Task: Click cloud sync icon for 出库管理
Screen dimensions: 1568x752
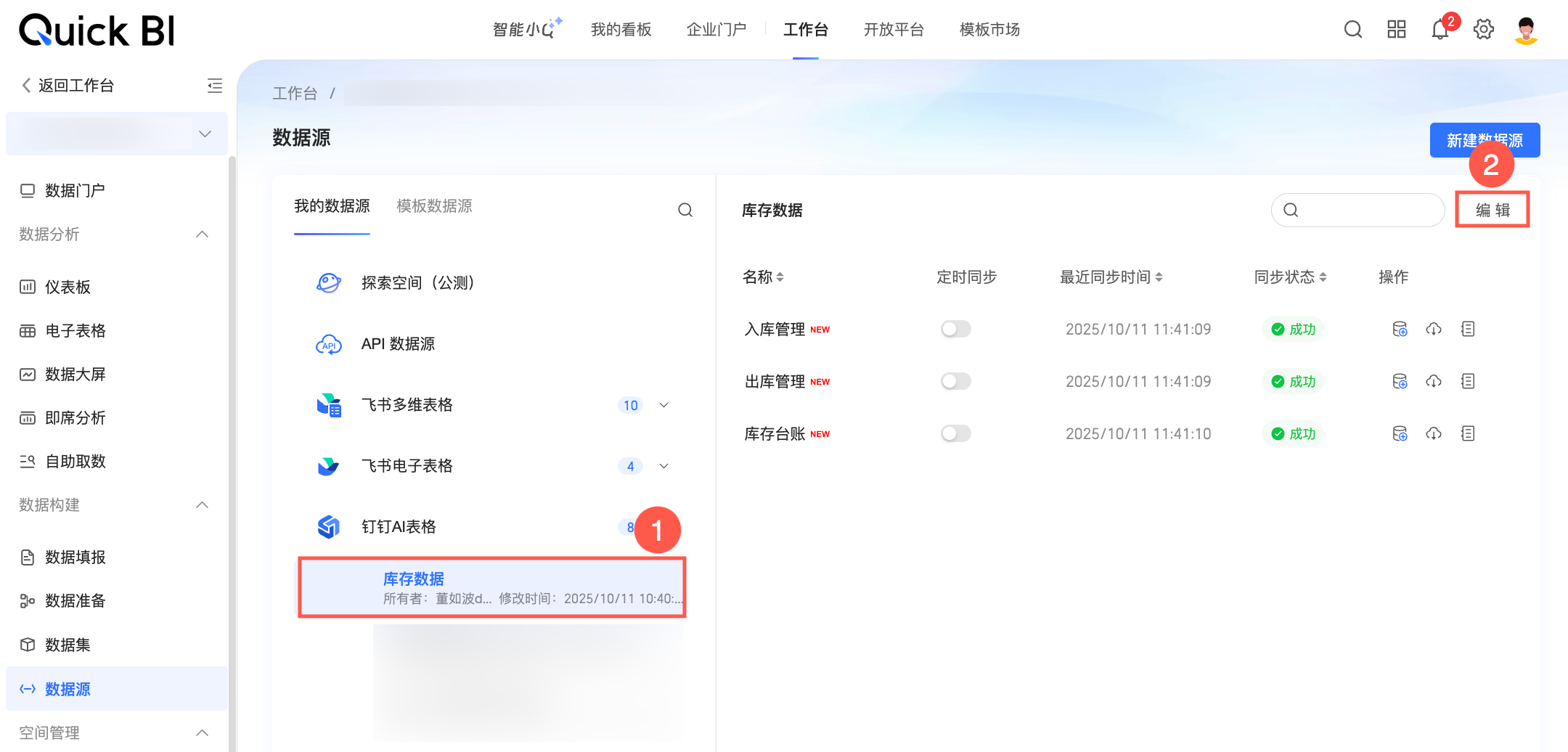Action: point(1434,382)
